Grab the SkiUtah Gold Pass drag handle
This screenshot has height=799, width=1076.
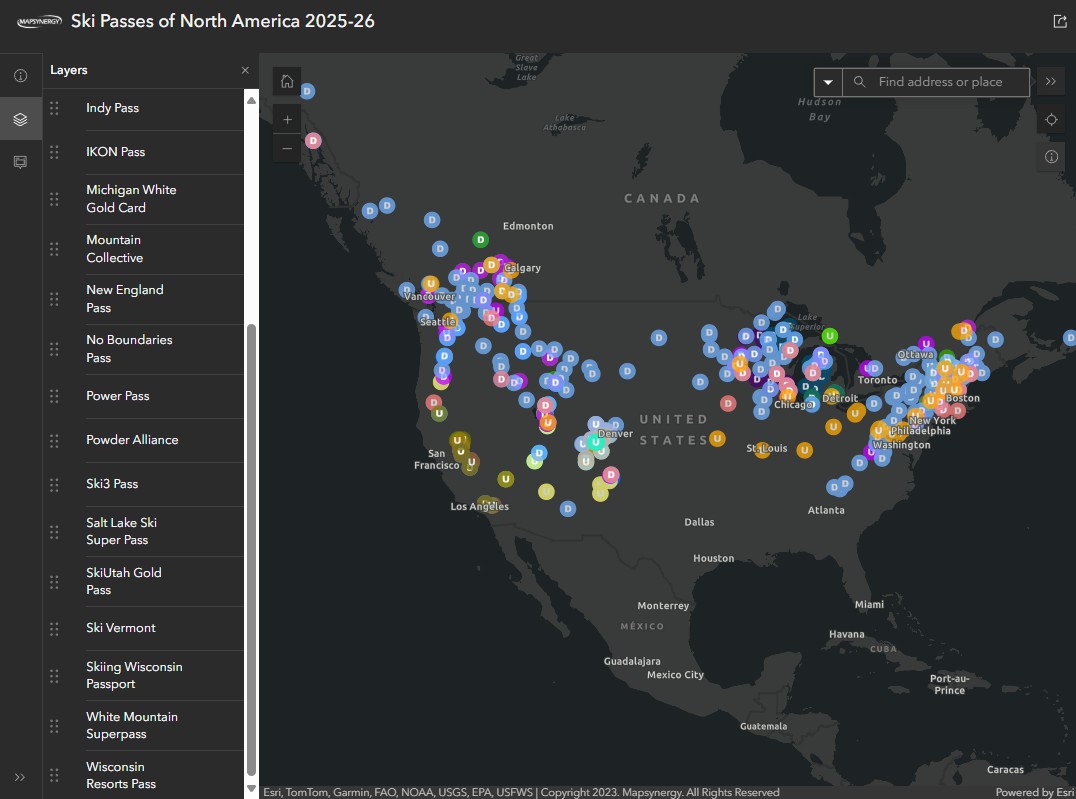54,581
